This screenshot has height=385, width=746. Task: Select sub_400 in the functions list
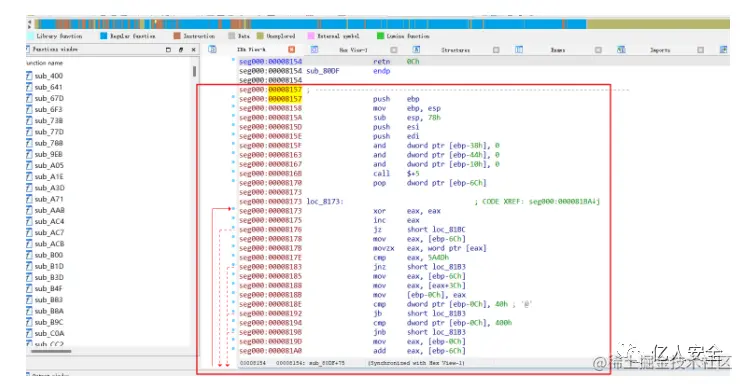[x=49, y=76]
